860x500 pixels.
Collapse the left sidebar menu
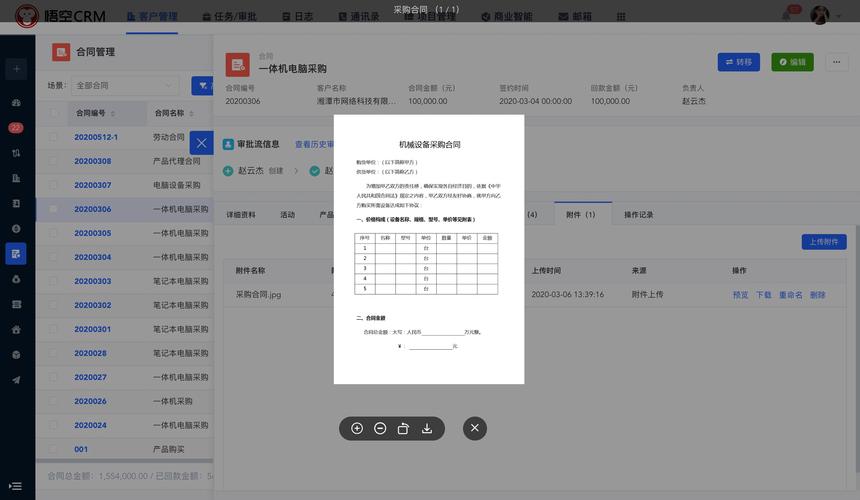pyautogui.click(x=16, y=486)
